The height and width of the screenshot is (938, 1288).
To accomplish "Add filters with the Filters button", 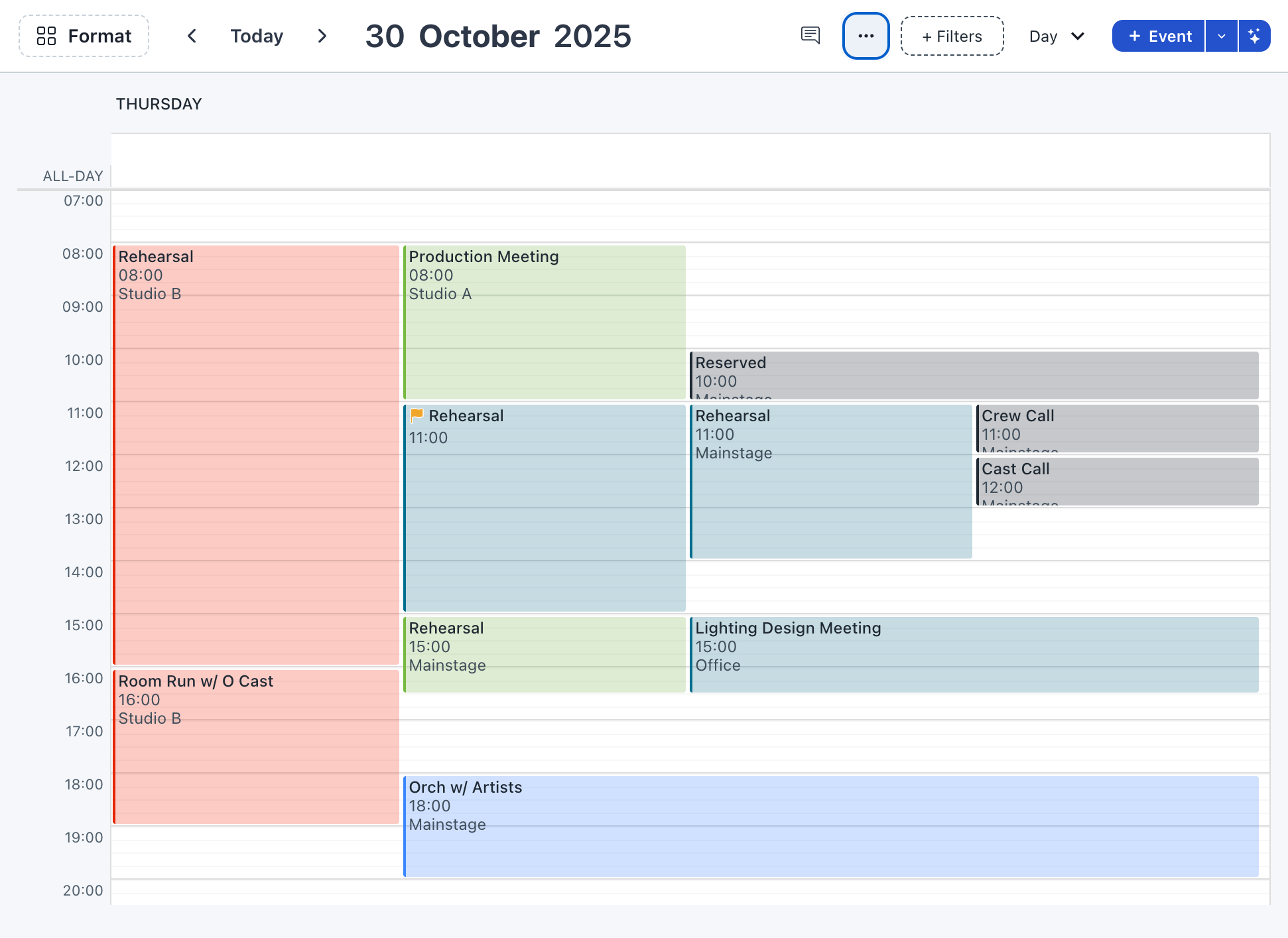I will (x=952, y=36).
